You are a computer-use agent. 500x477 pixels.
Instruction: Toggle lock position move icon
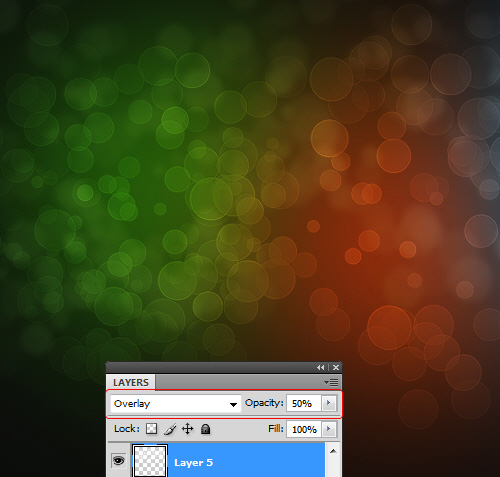click(188, 429)
